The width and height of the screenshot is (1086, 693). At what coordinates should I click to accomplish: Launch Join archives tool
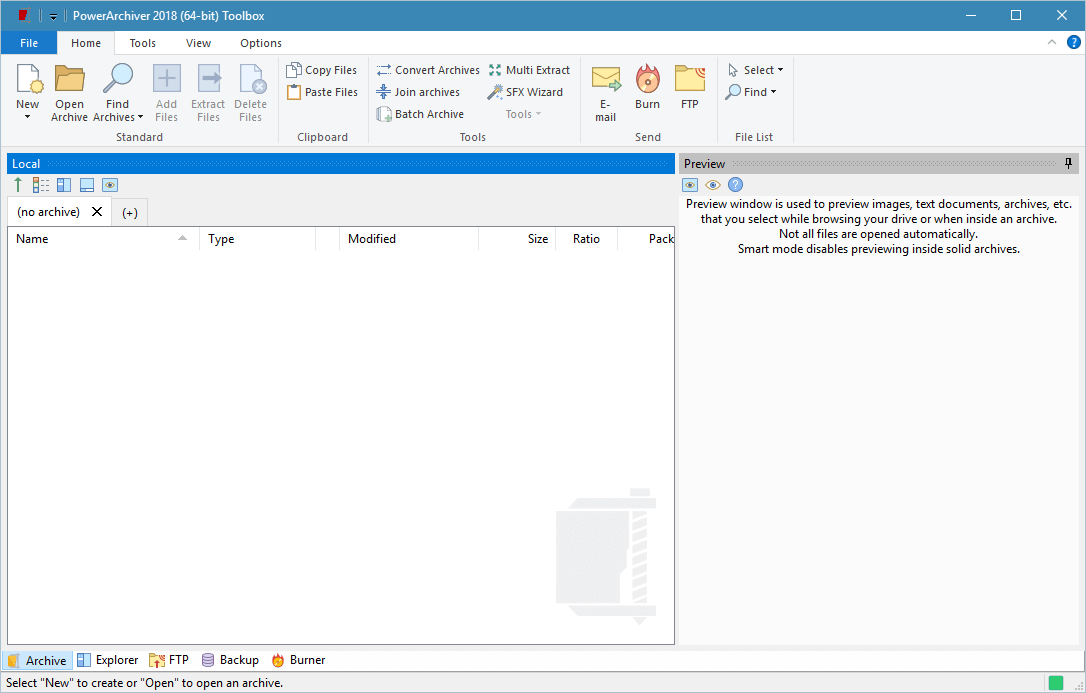(418, 92)
